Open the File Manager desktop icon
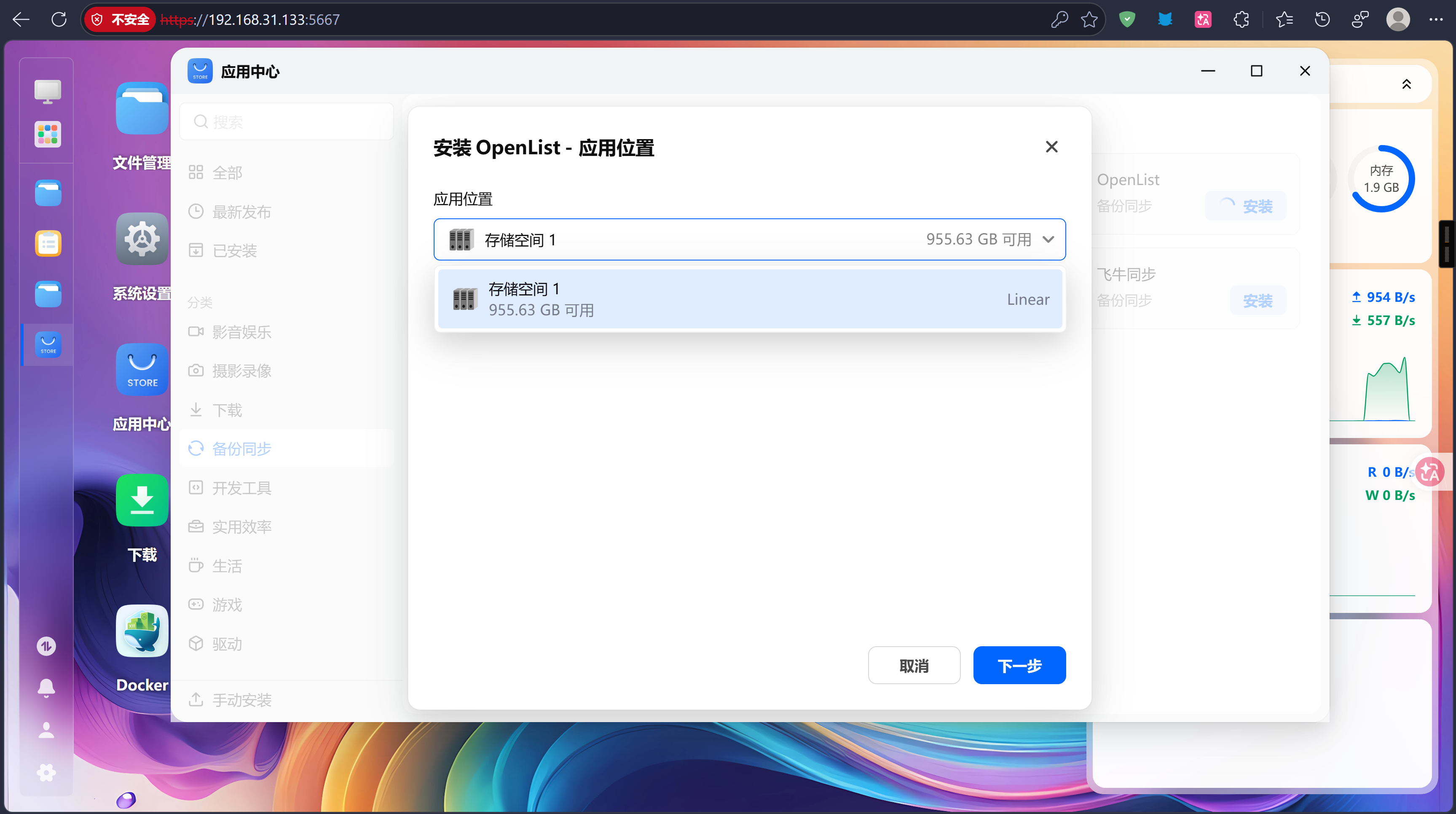This screenshot has height=814, width=1456. click(x=142, y=108)
